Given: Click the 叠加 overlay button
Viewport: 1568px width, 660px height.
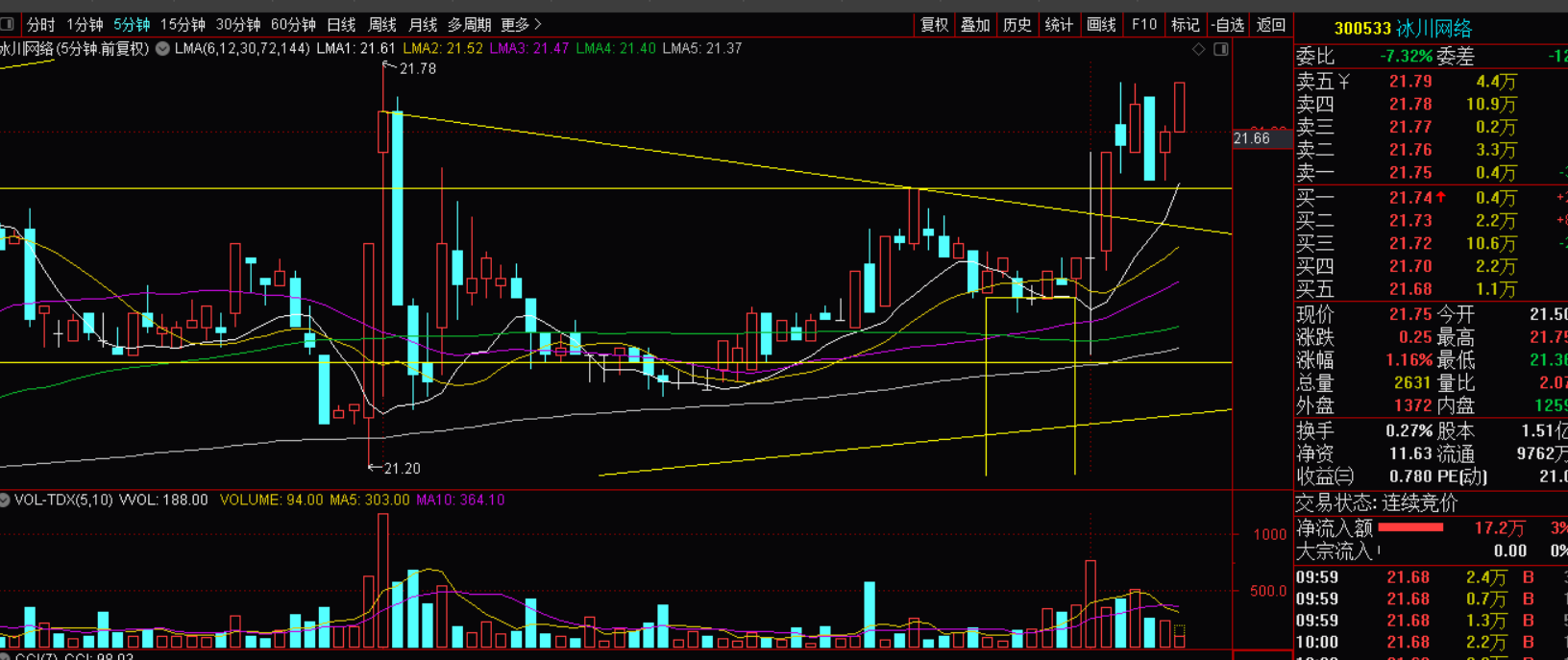Looking at the screenshot, I should coord(975,24).
